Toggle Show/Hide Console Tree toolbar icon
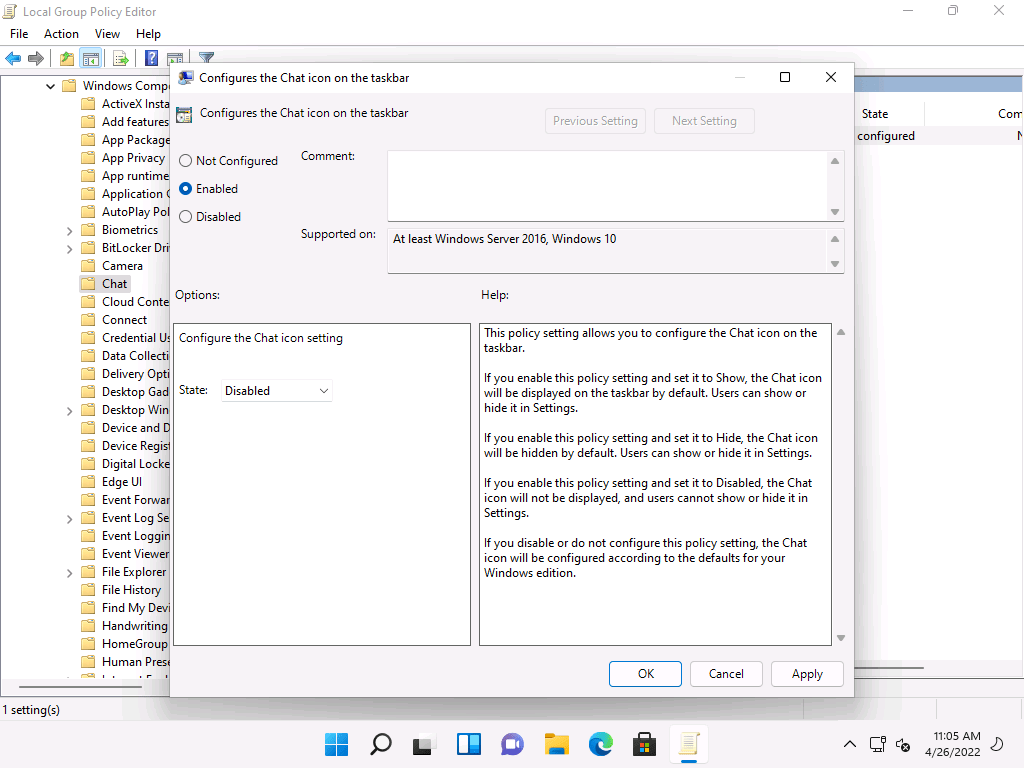 coord(90,59)
